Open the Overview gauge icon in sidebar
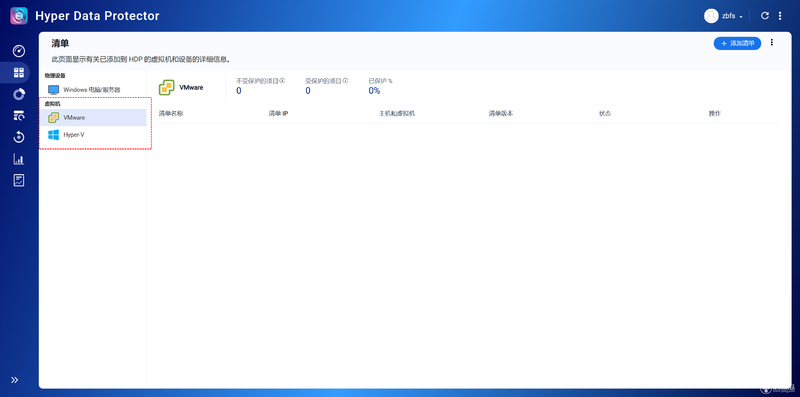The image size is (800, 397). pyautogui.click(x=19, y=51)
